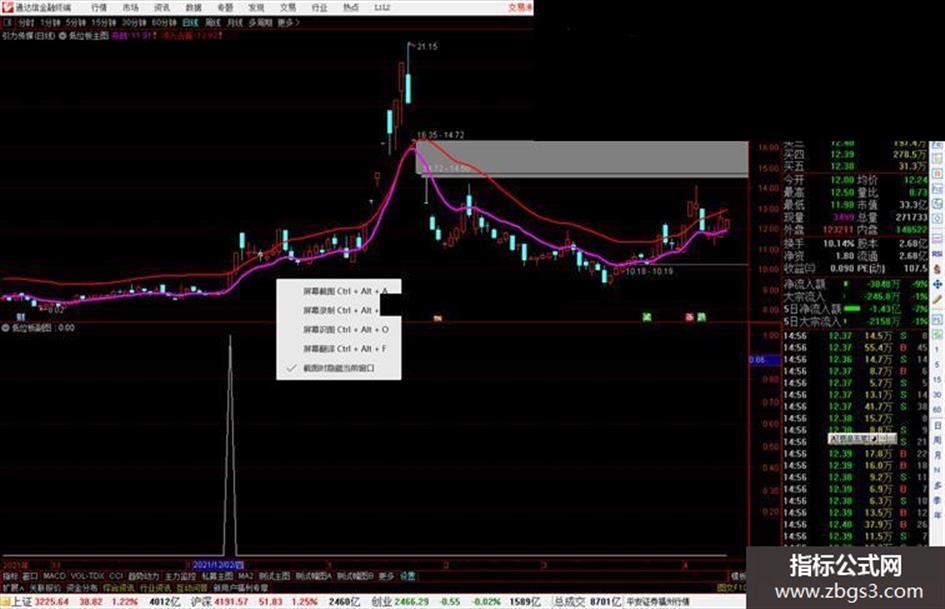Select the 测试主图 indicator tab
945x609 pixels.
(x=275, y=576)
